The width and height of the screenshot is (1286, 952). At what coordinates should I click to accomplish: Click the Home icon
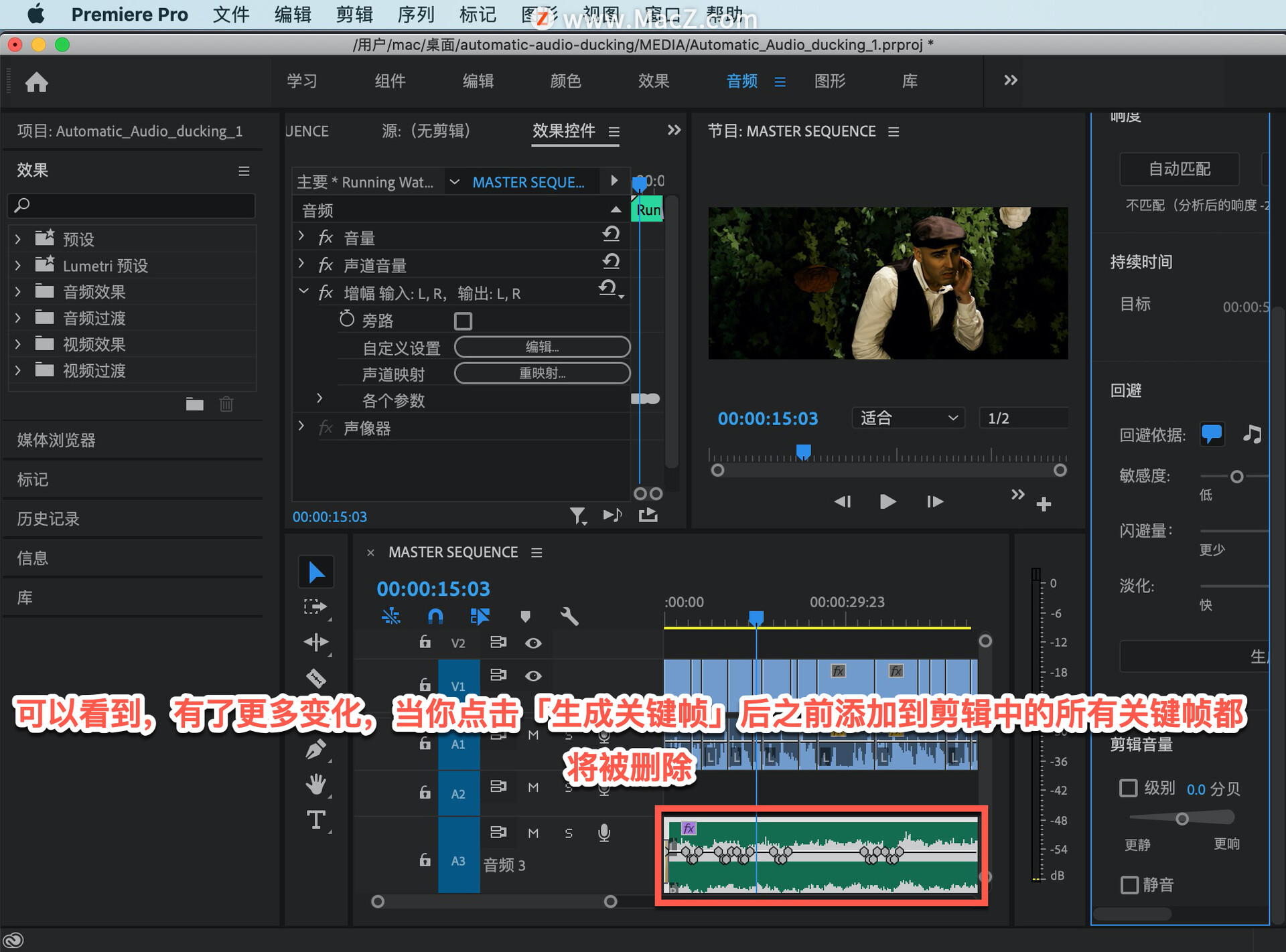36,82
